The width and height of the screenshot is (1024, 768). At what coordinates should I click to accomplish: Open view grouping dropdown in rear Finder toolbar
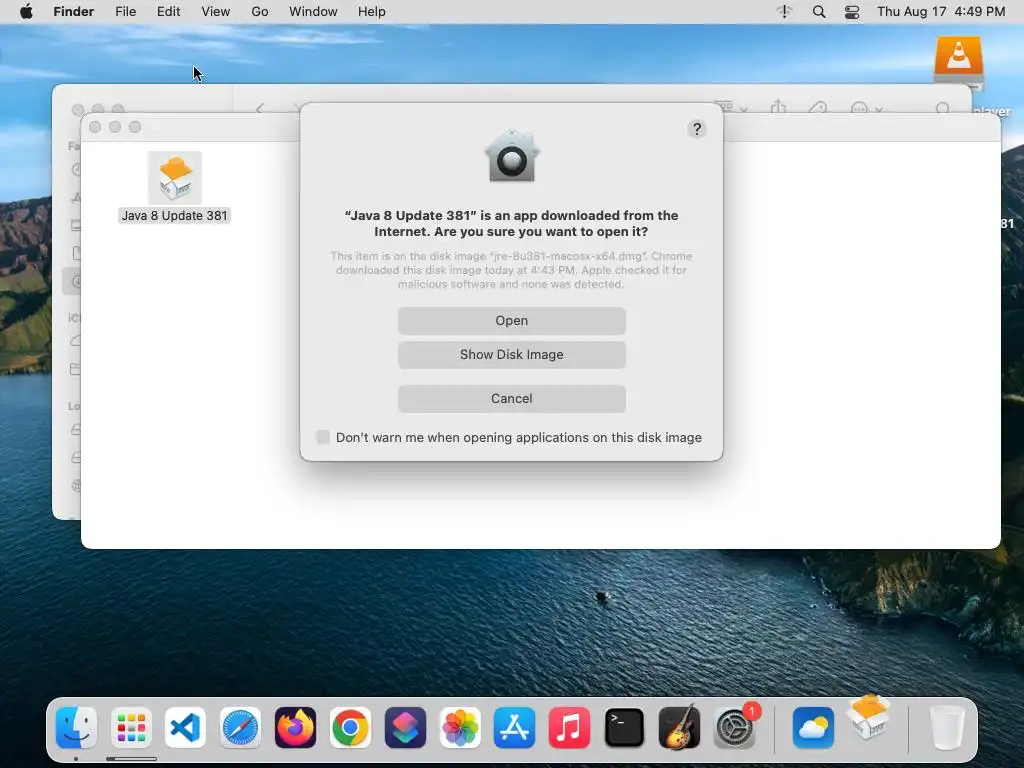[x=731, y=106]
